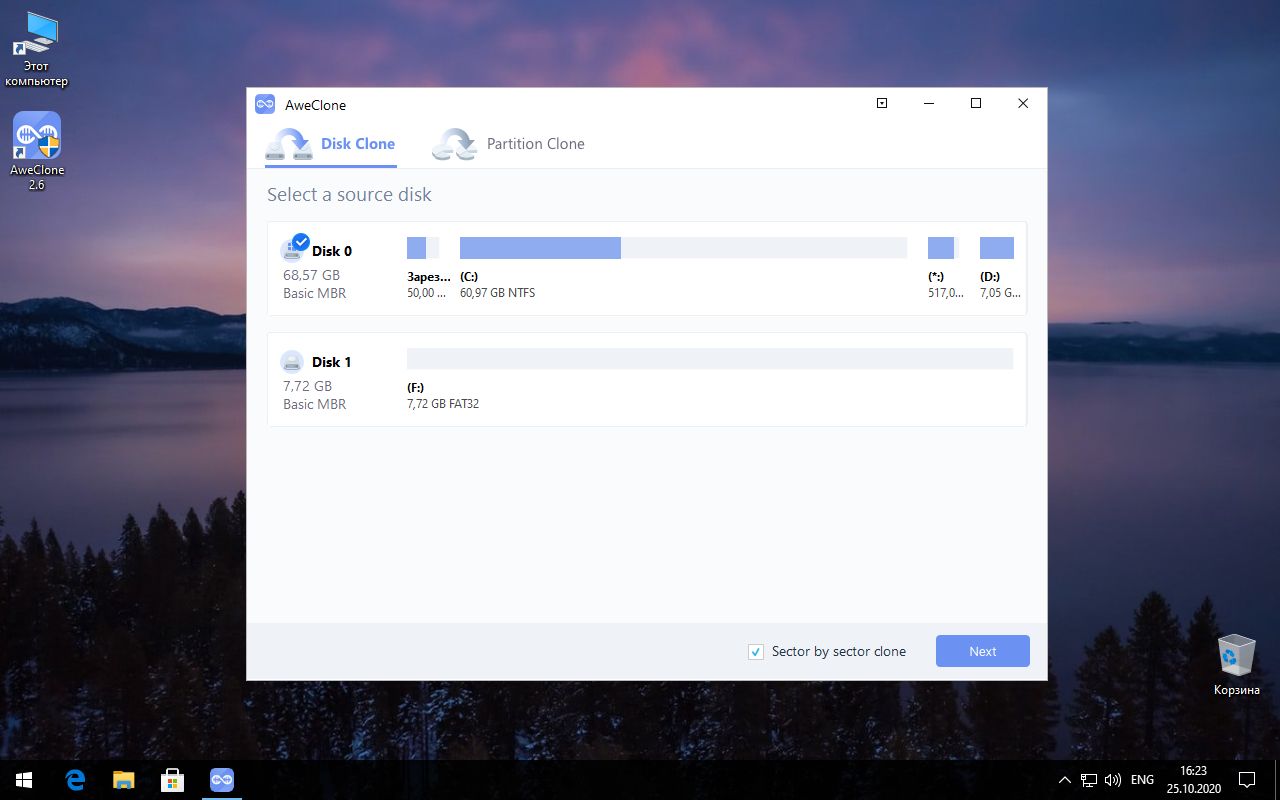Show hidden system tray icons
Viewport: 1280px width, 800px height.
tap(1065, 780)
